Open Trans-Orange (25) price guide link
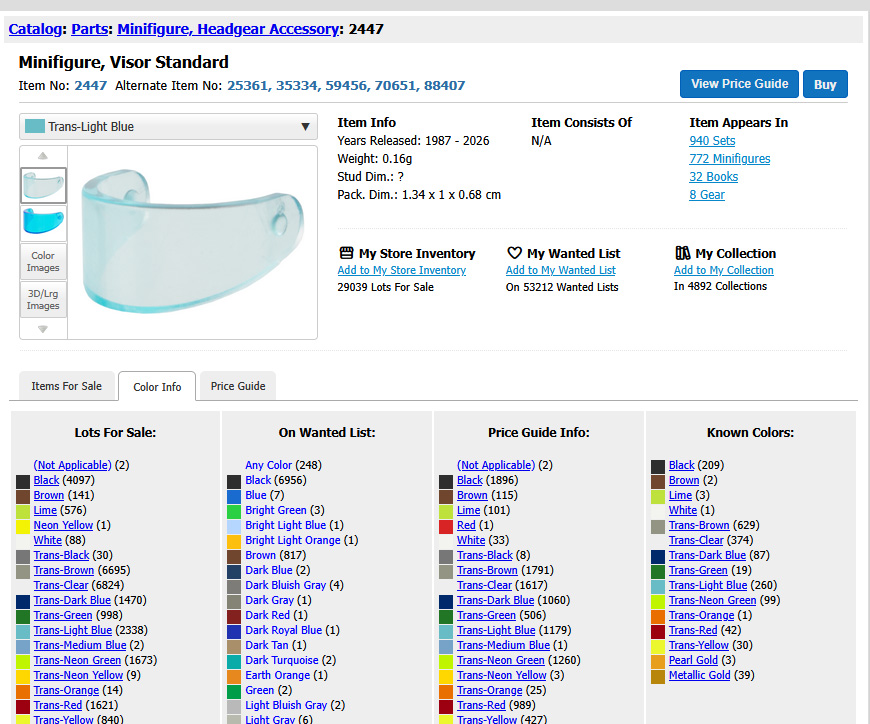870x724 pixels. (489, 690)
